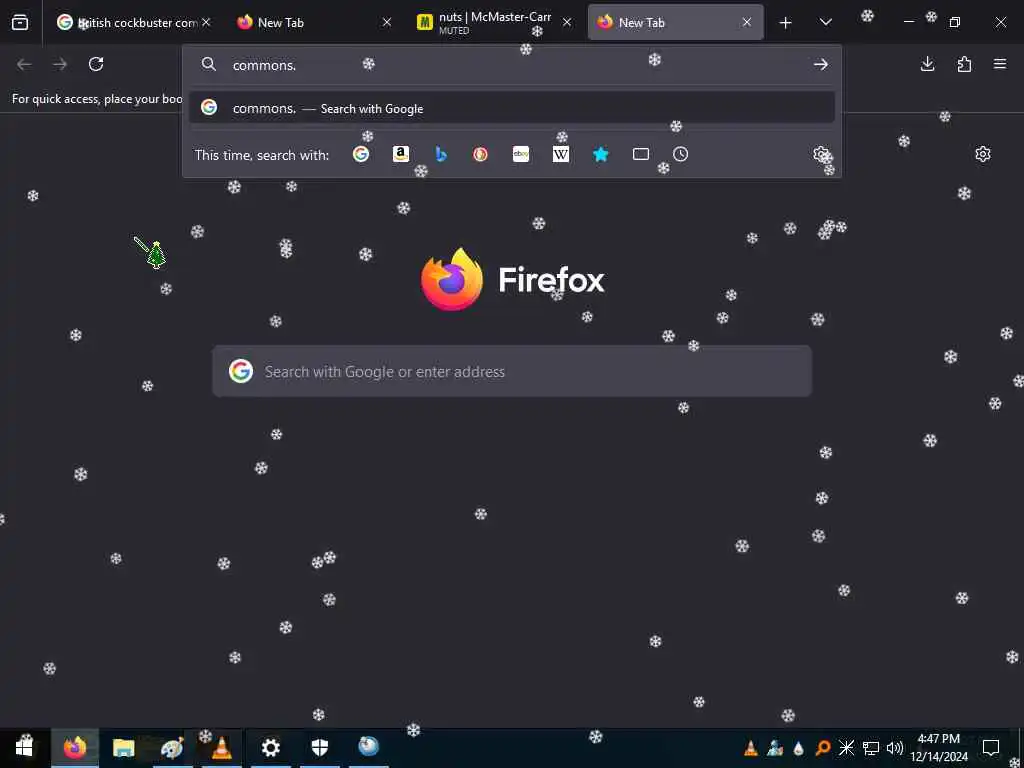This screenshot has height=768, width=1024.
Task: Reload the current page
Action: click(x=96, y=64)
